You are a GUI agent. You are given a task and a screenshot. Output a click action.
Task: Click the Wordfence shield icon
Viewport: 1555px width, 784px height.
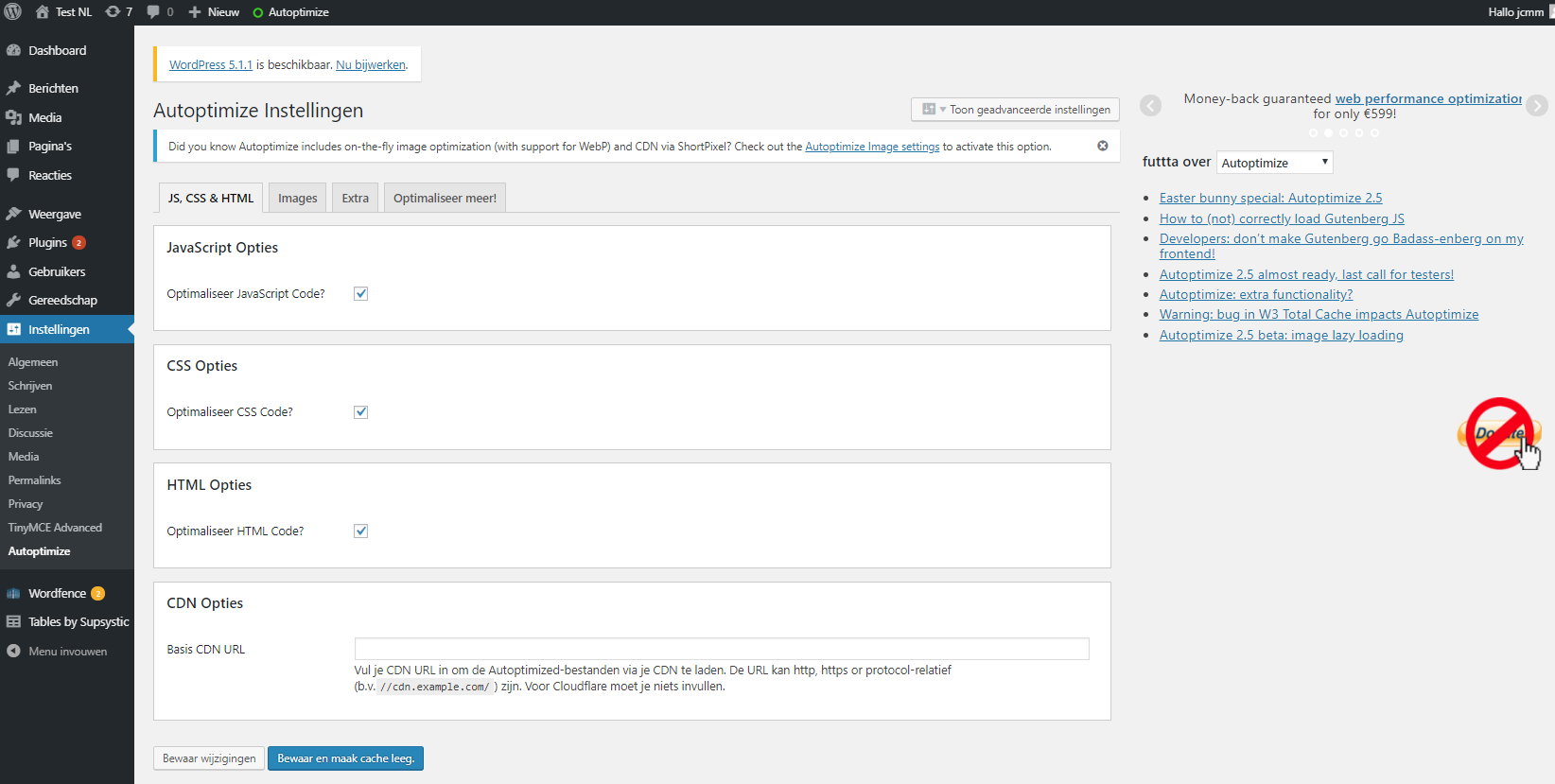pyautogui.click(x=13, y=593)
